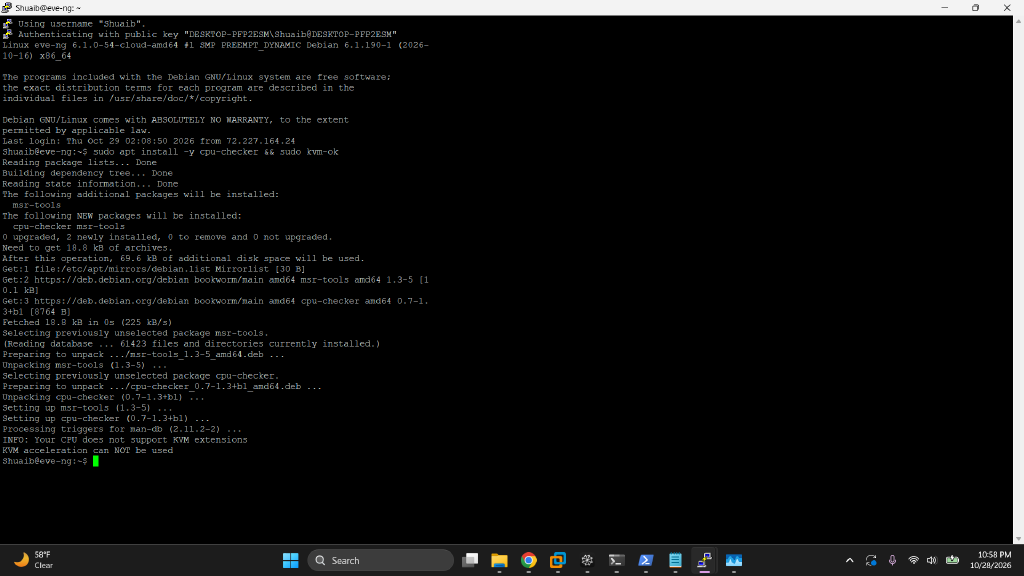Screen dimensions: 1024x576
Task: Open Wi-Fi network settings in the tray
Action: pyautogui.click(x=914, y=560)
